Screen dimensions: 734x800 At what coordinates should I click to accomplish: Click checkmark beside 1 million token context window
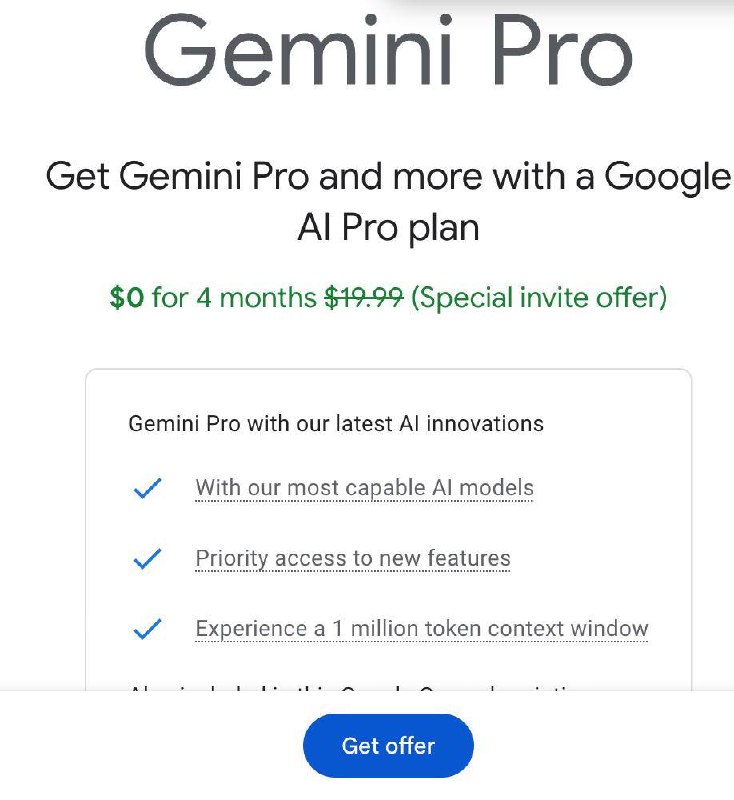[x=147, y=629]
